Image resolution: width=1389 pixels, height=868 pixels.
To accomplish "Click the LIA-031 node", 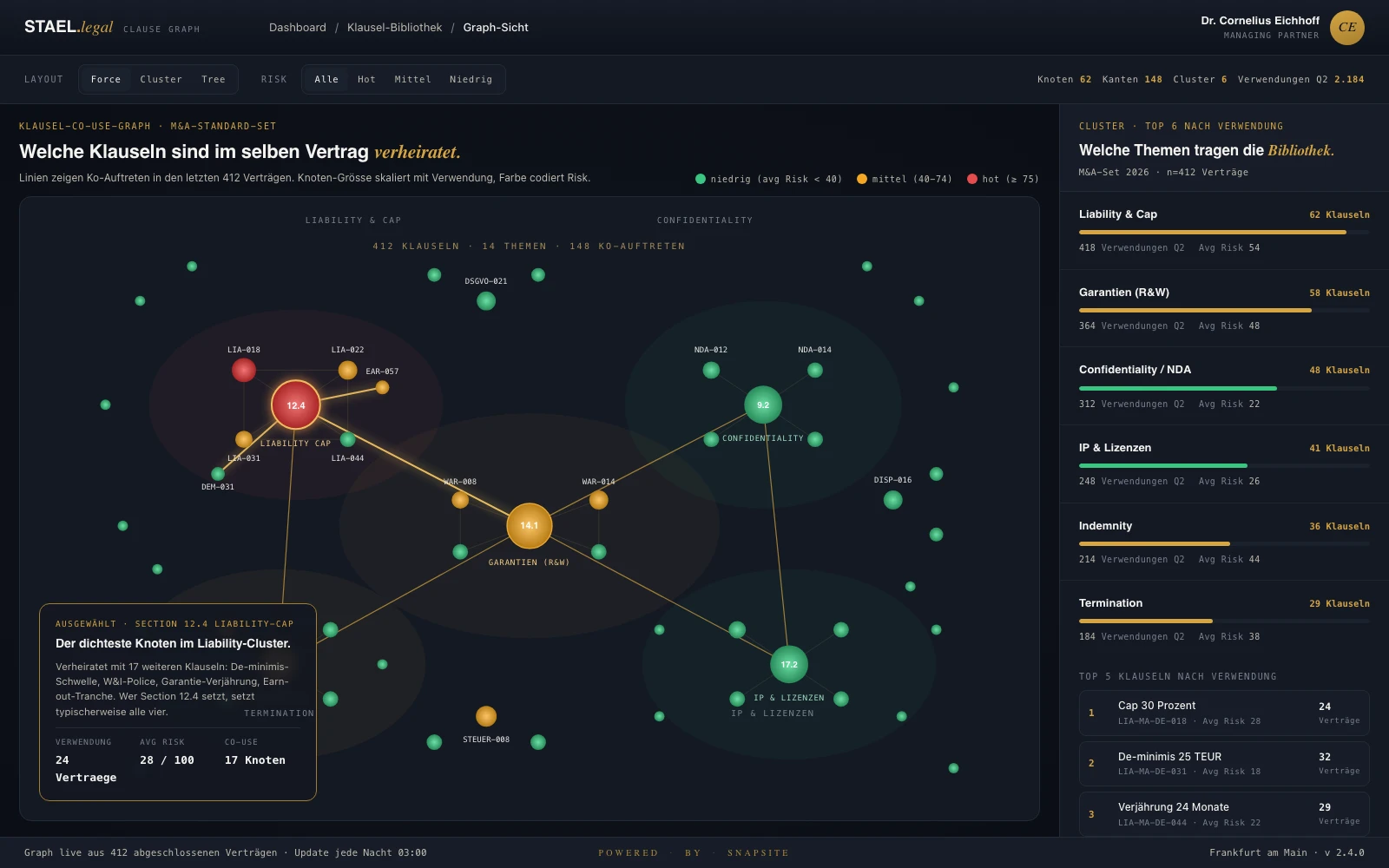I will pyautogui.click(x=244, y=439).
